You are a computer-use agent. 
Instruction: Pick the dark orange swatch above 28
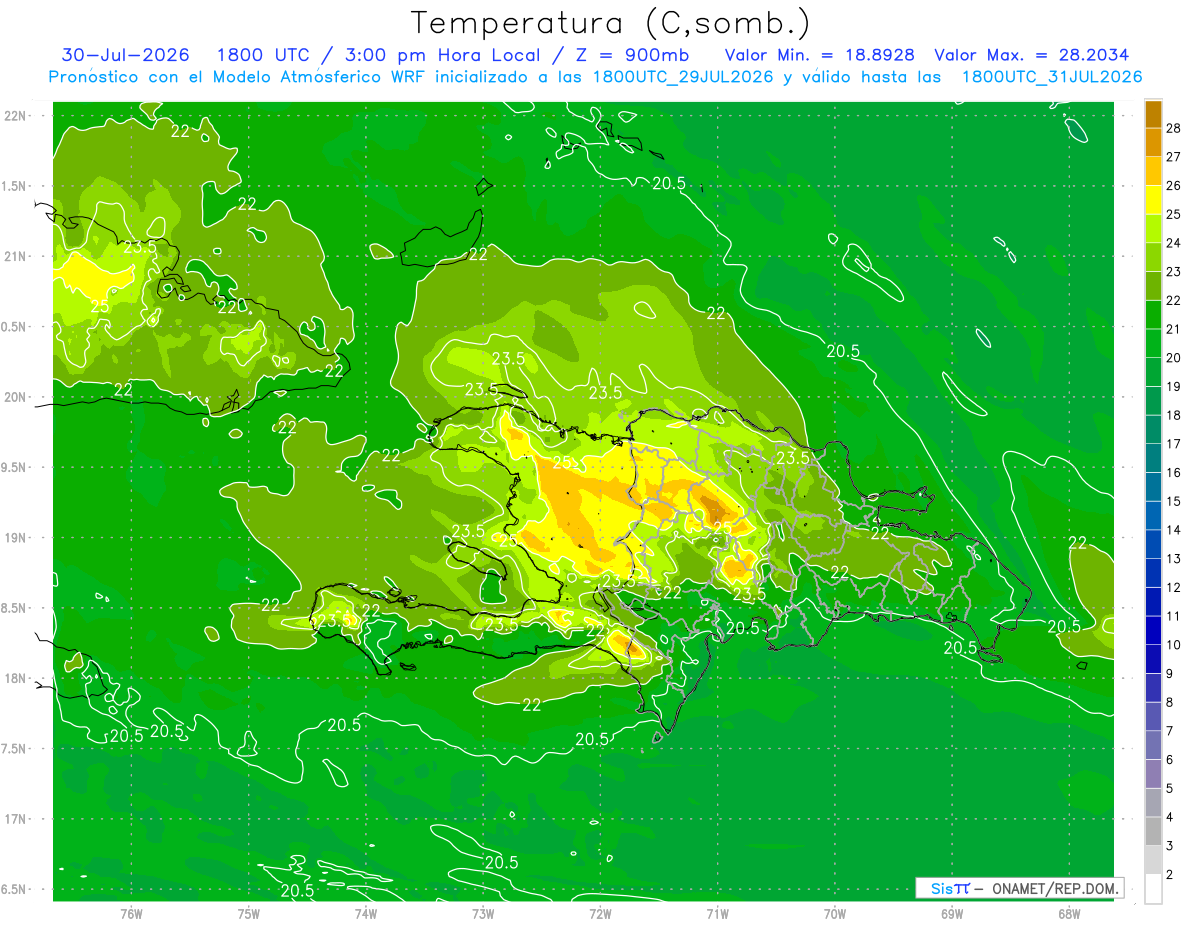pos(1153,114)
